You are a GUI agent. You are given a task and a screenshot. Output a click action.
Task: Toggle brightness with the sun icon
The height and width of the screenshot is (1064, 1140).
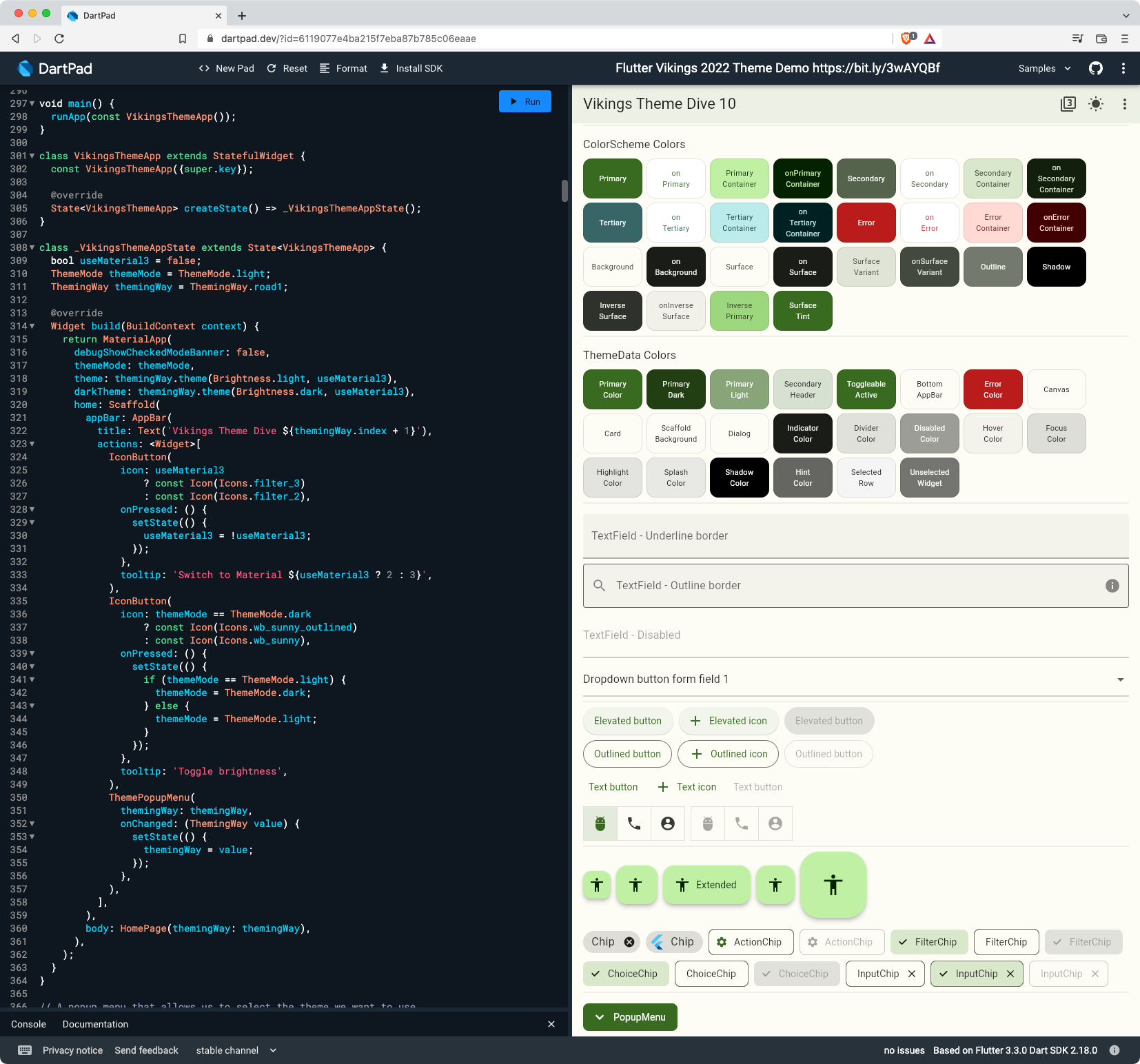click(1096, 104)
